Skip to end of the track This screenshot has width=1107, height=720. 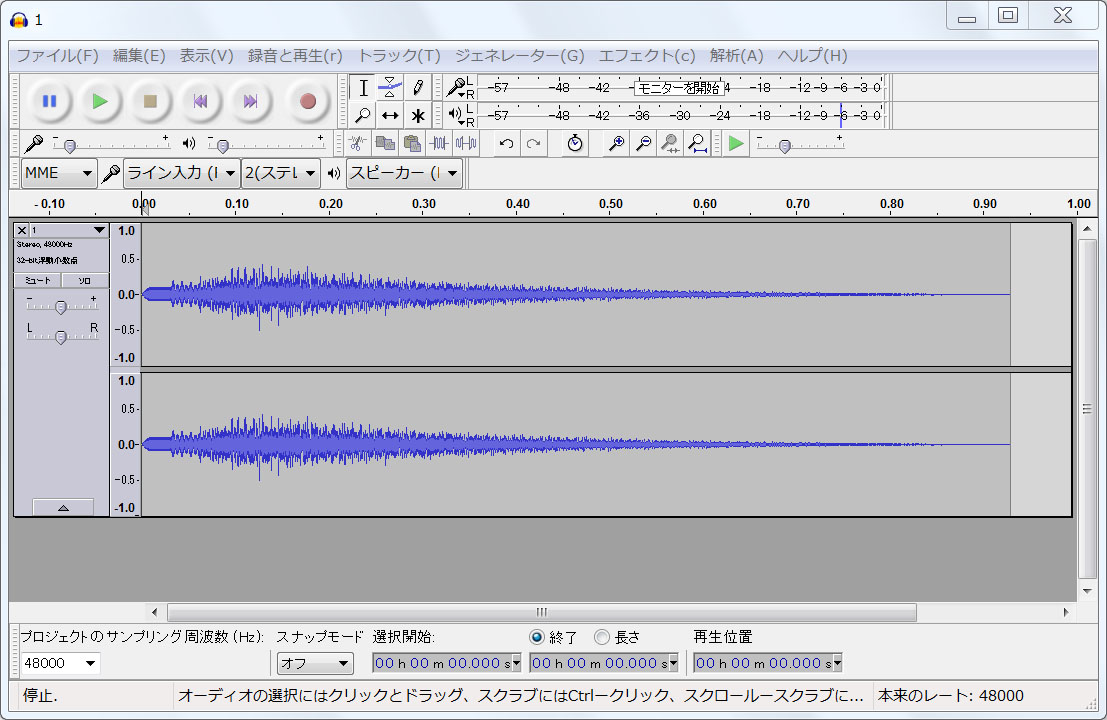(251, 102)
